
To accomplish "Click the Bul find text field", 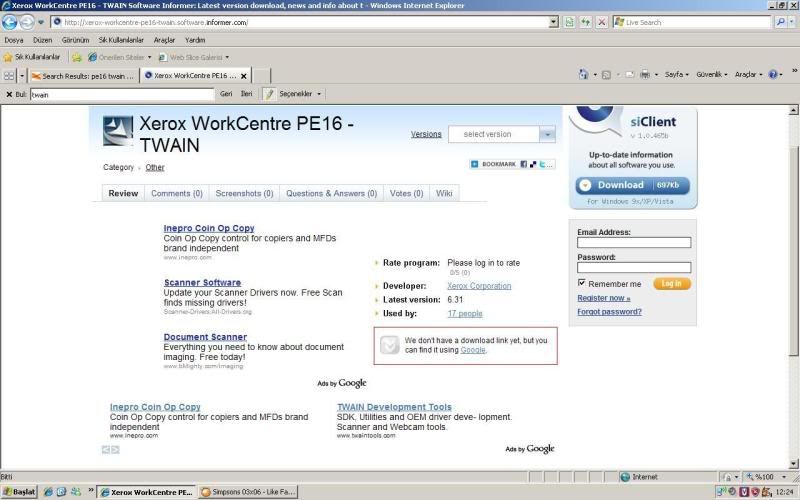I will (x=122, y=94).
